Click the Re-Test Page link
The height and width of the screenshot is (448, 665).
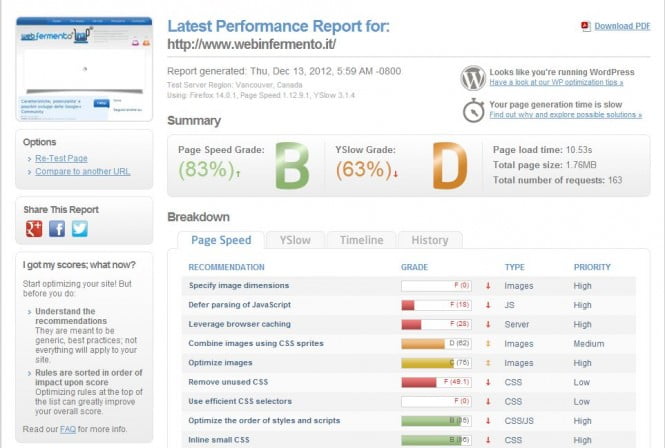point(62,158)
